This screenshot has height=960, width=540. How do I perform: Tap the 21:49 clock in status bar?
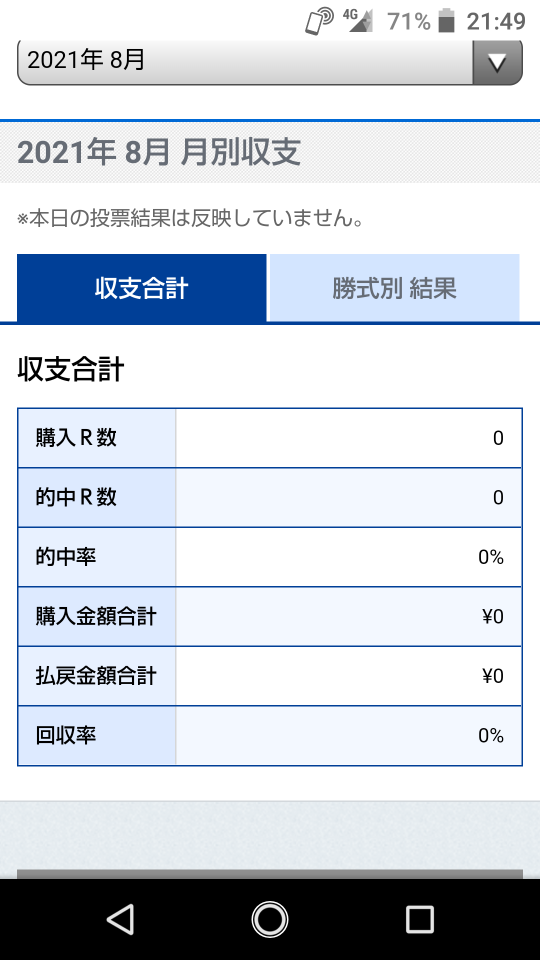pyautogui.click(x=496, y=21)
